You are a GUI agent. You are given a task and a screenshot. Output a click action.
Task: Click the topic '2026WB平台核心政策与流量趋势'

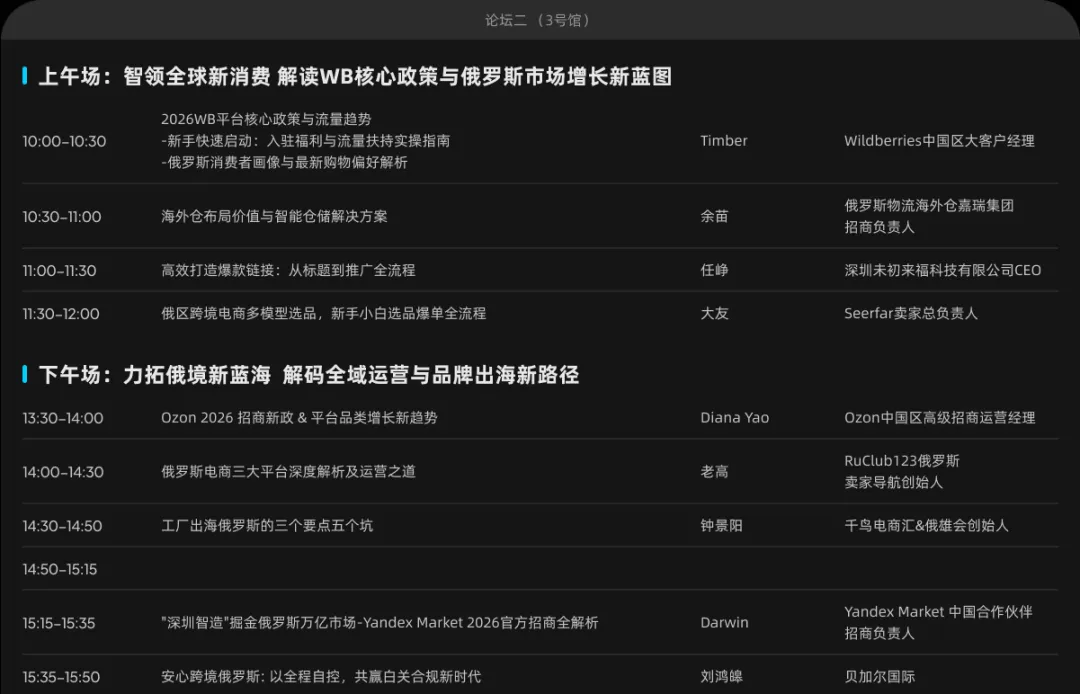coord(266,119)
